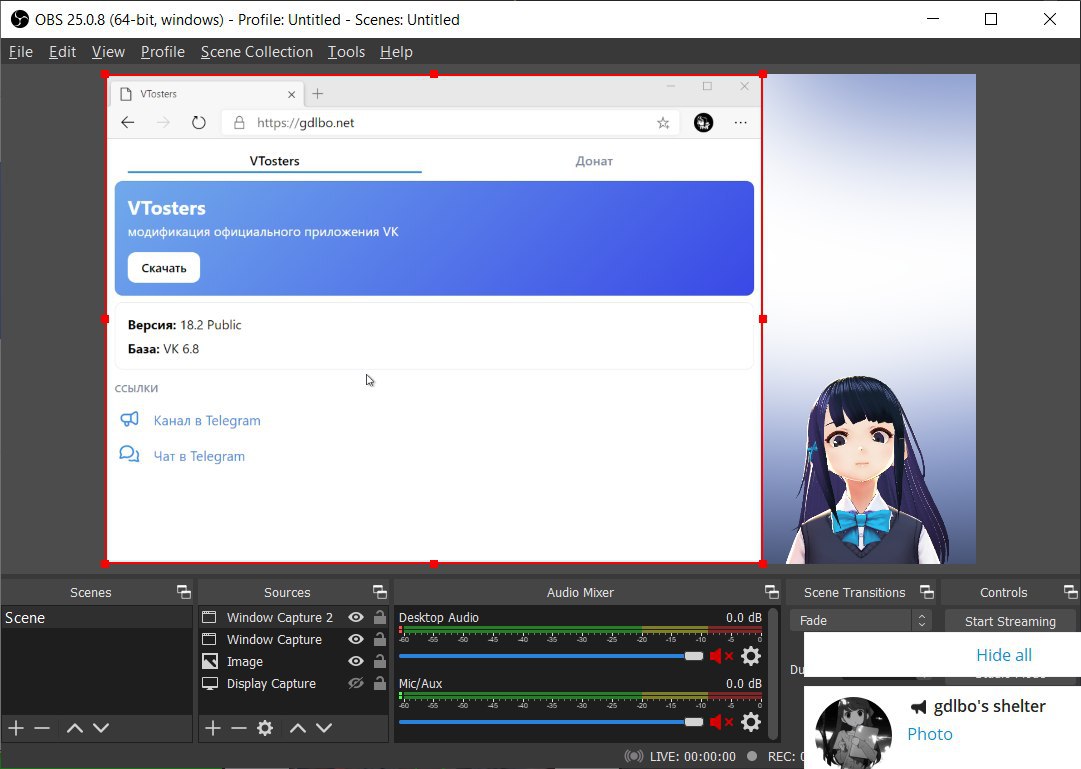Lock the Display Capture source
The width and height of the screenshot is (1081, 769).
pyautogui.click(x=380, y=683)
